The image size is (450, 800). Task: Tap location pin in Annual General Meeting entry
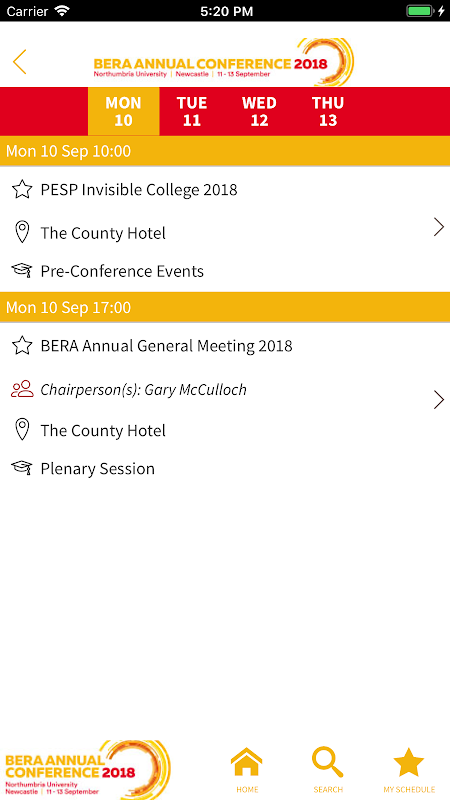click(21, 430)
